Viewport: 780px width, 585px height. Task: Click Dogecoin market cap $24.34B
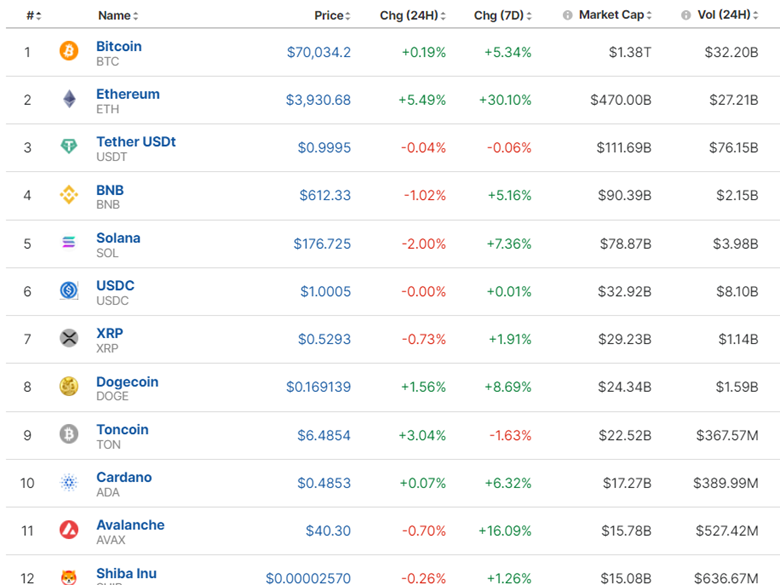pyautogui.click(x=624, y=387)
